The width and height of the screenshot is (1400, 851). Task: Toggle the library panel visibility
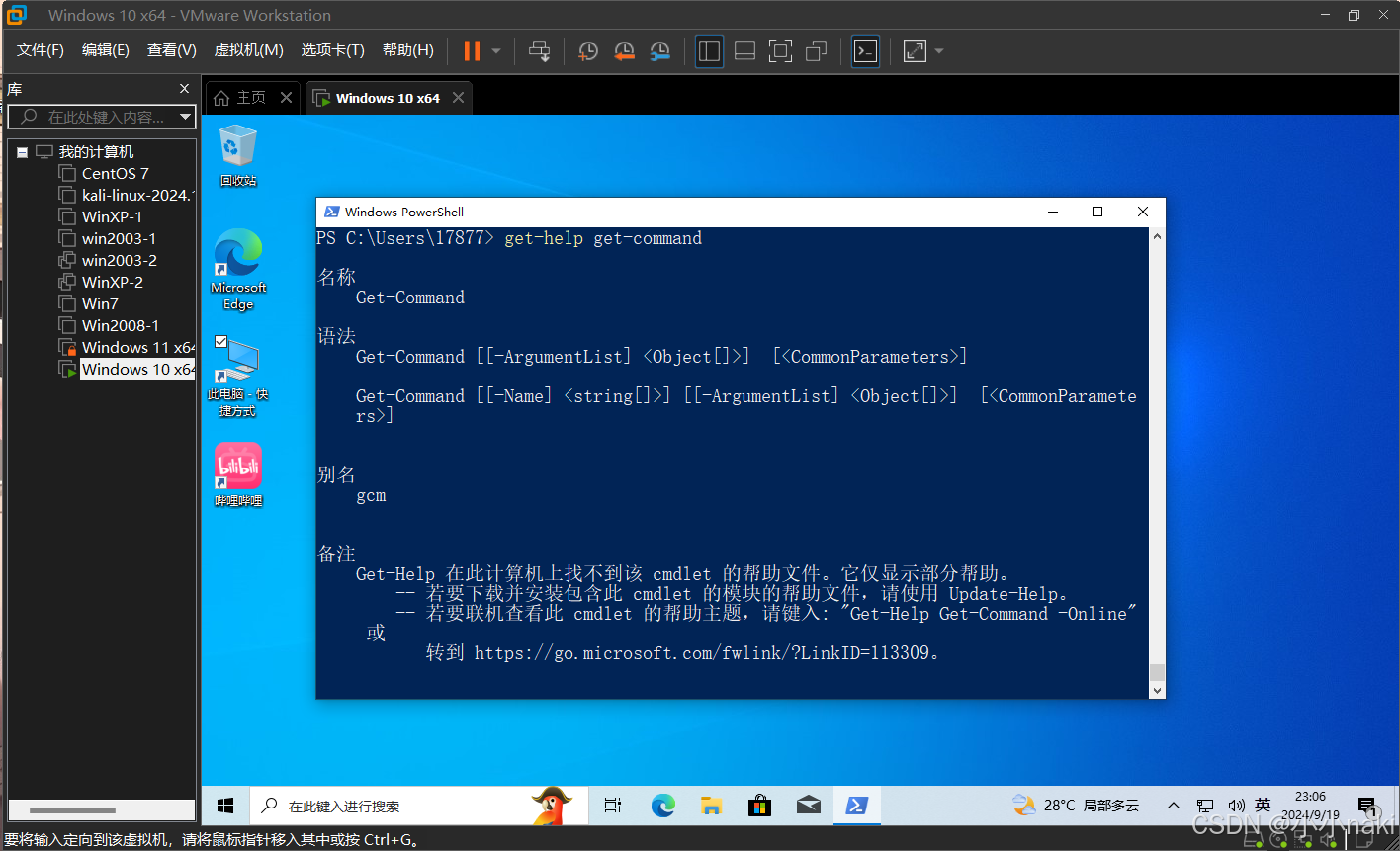(x=709, y=50)
